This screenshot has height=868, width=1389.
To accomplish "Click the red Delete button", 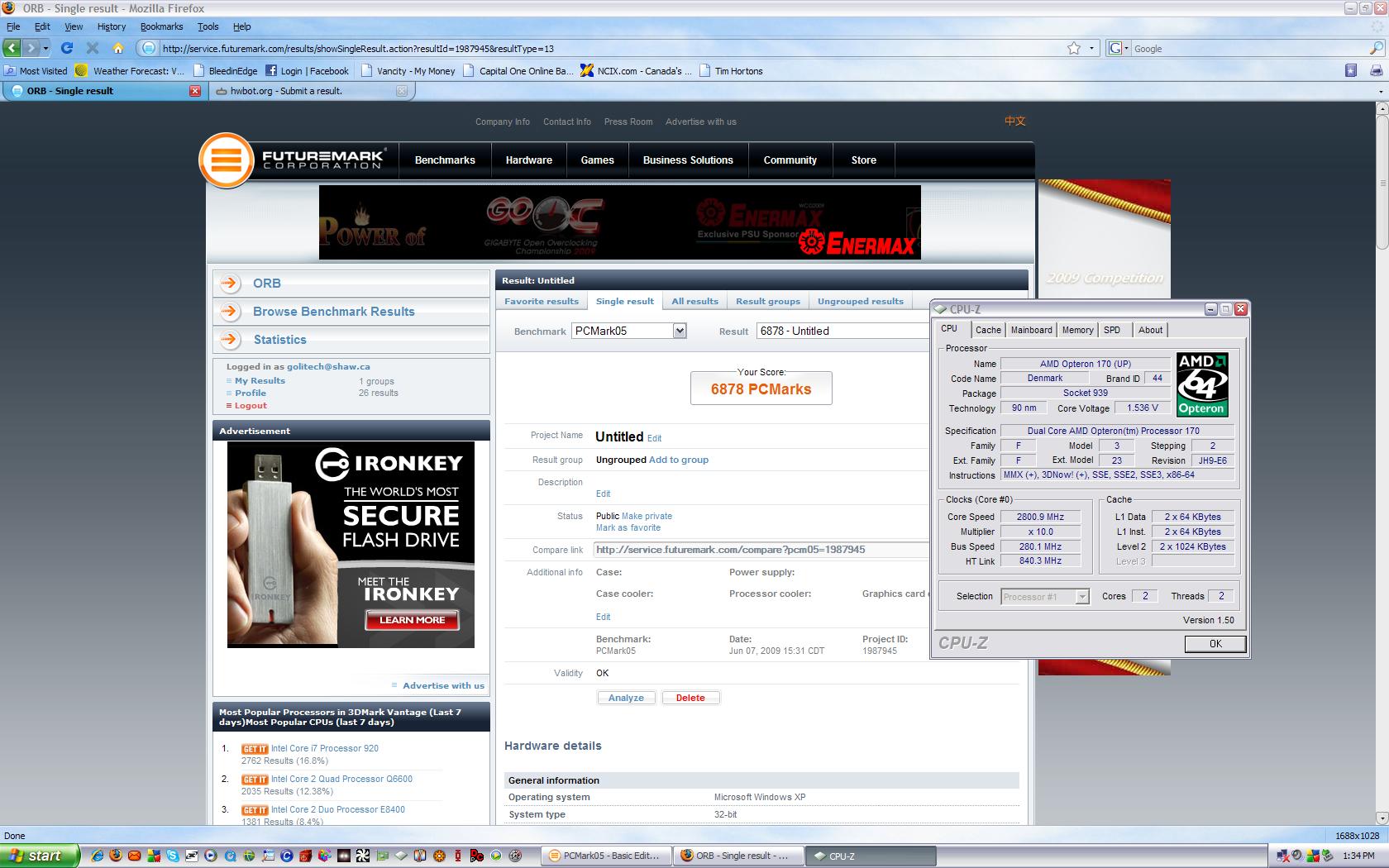I will point(690,698).
